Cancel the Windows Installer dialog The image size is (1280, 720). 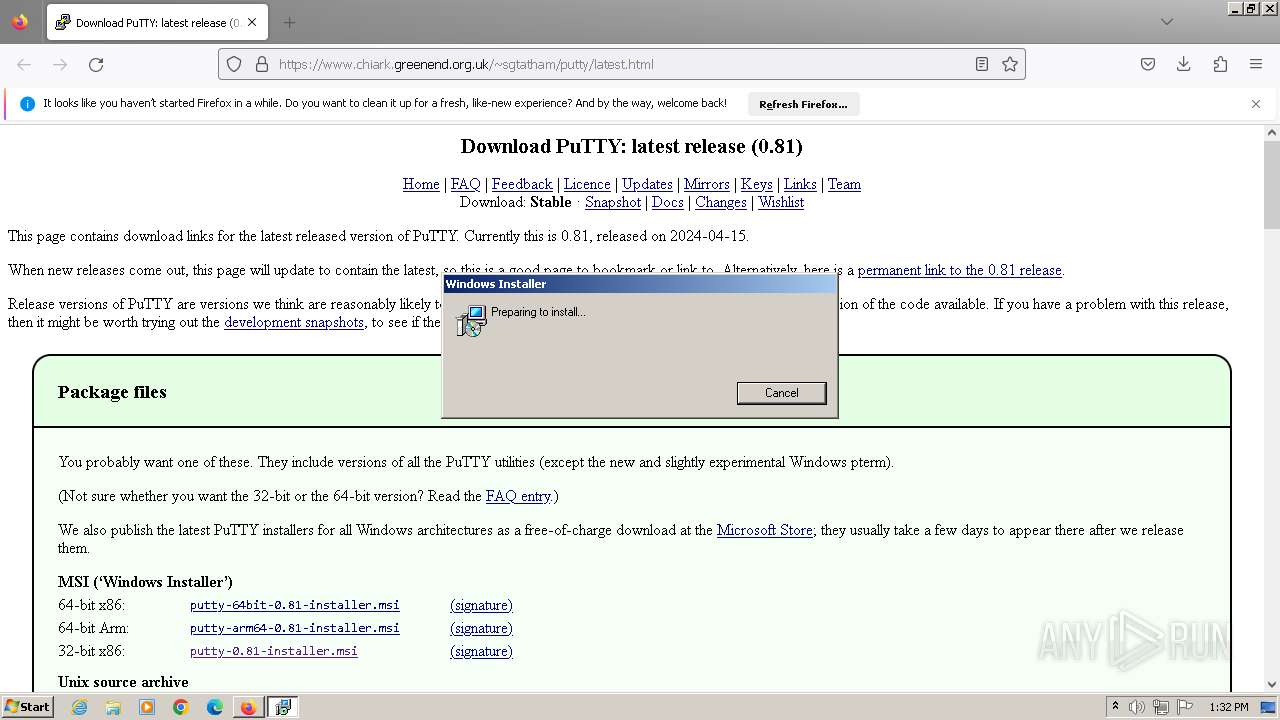tap(781, 393)
